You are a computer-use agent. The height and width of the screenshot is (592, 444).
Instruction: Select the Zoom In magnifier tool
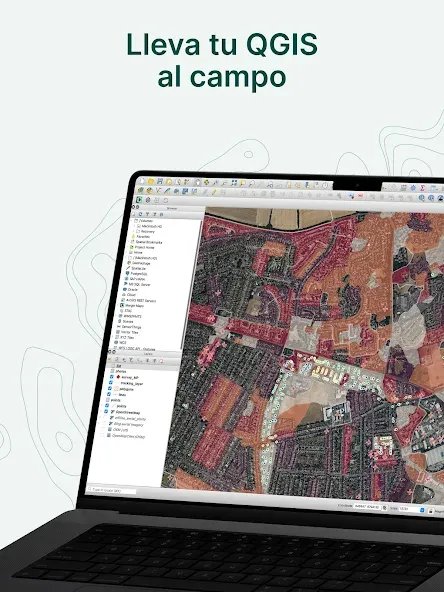215,183
